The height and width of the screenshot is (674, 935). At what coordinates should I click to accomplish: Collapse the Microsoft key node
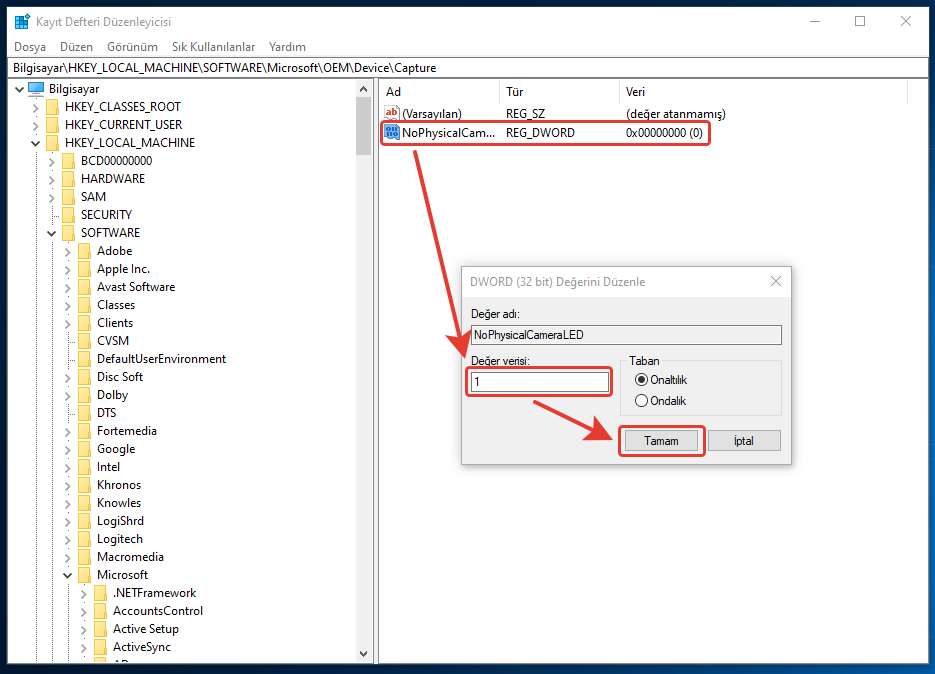tap(68, 575)
